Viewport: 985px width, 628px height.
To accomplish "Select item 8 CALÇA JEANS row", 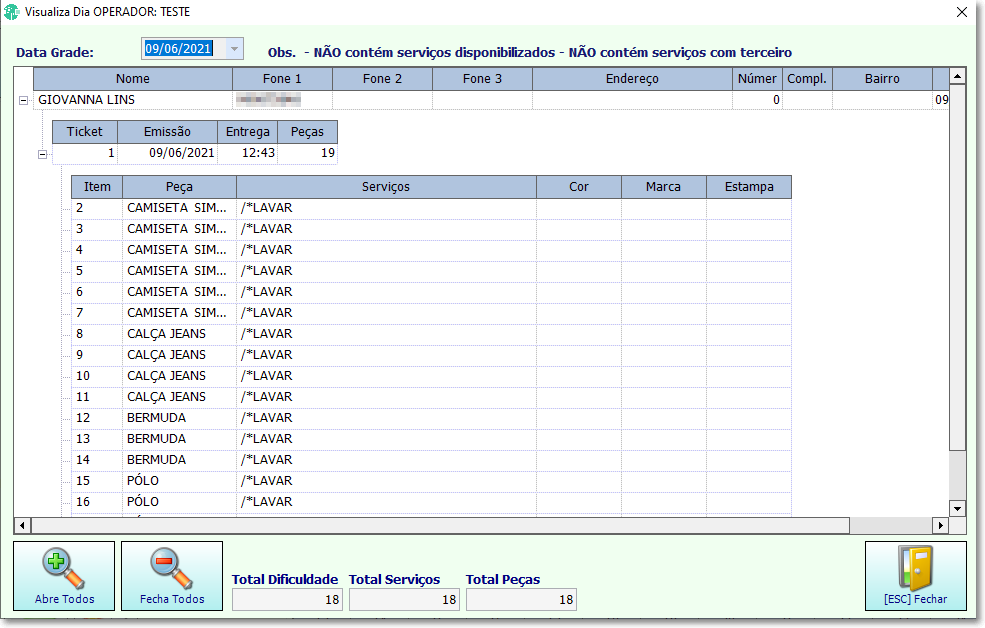I will pyautogui.click(x=431, y=334).
